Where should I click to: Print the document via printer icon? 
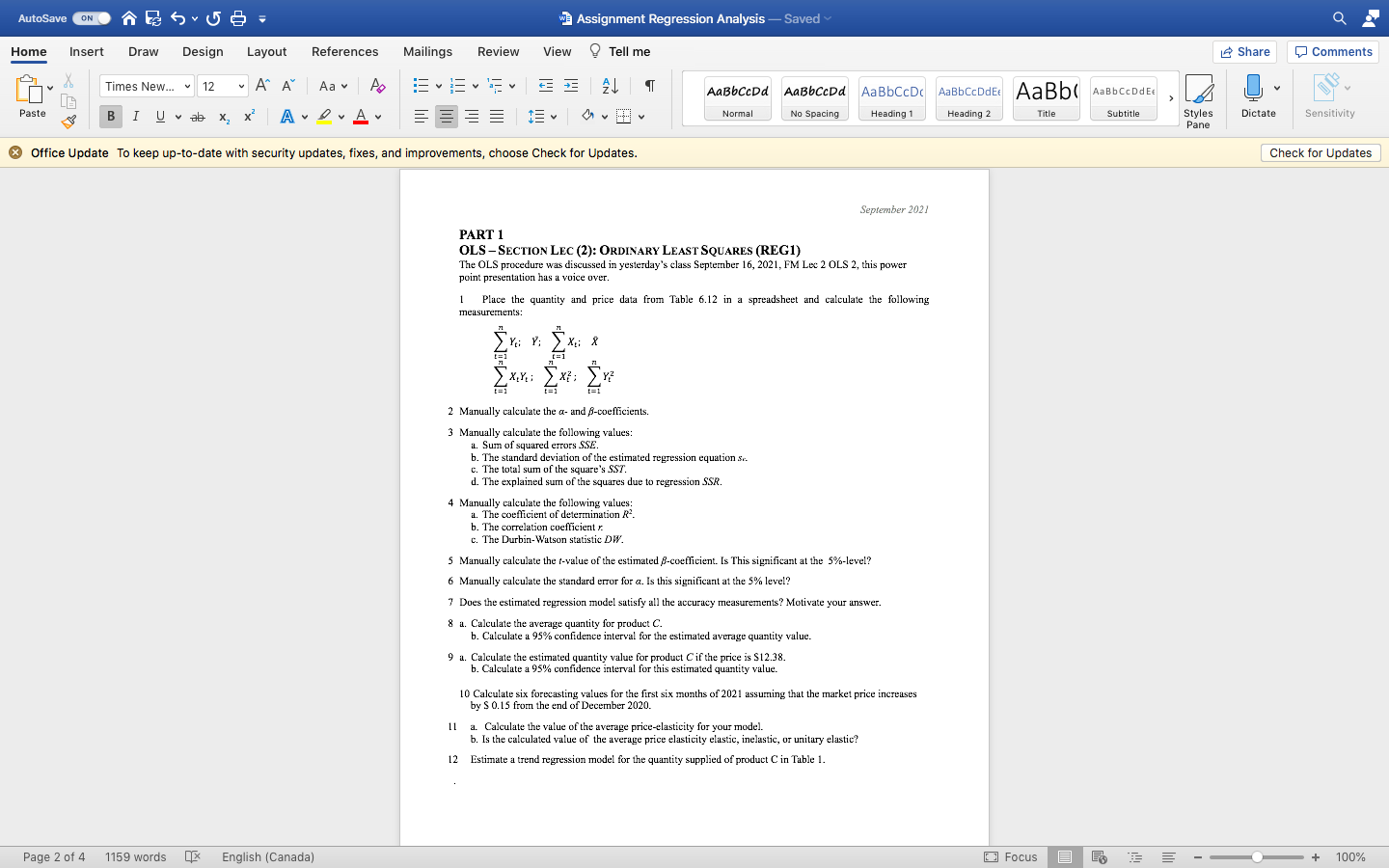(x=238, y=18)
